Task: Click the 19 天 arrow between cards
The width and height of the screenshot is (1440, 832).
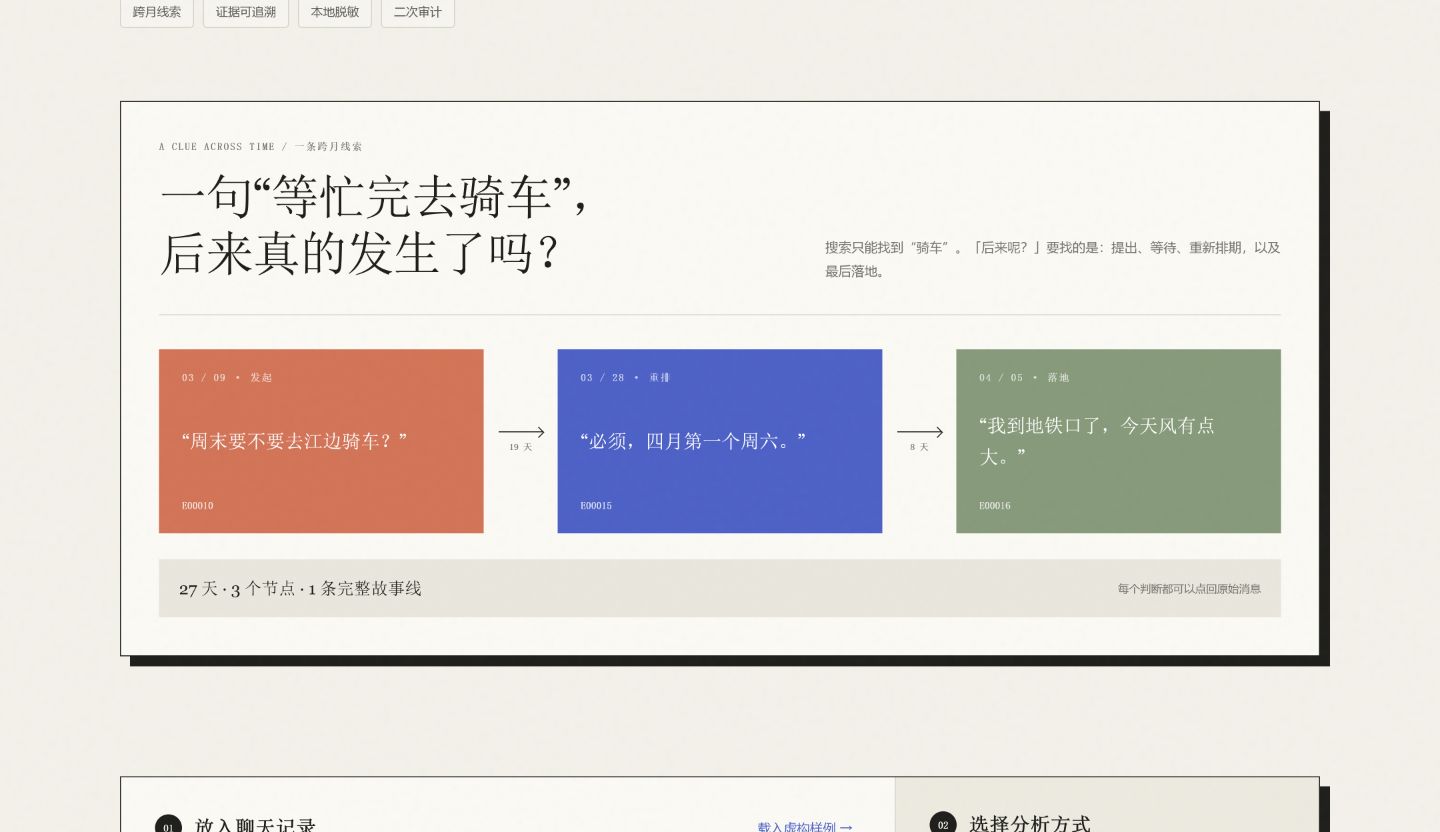Action: coord(521,438)
